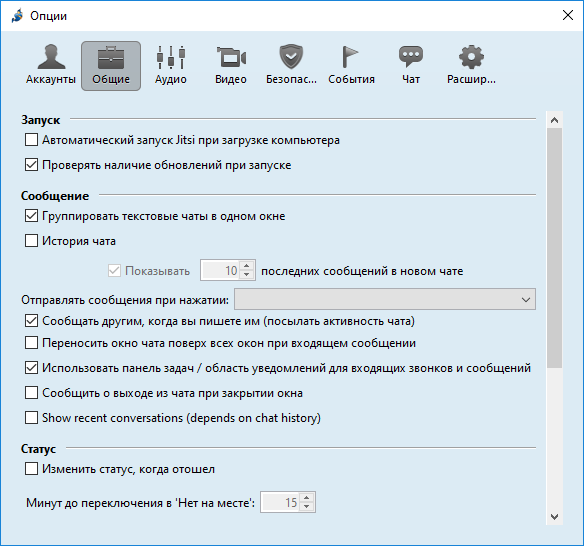This screenshot has width=584, height=546.
Task: Open the Расширенные gear section
Action: pyautogui.click(x=471, y=66)
